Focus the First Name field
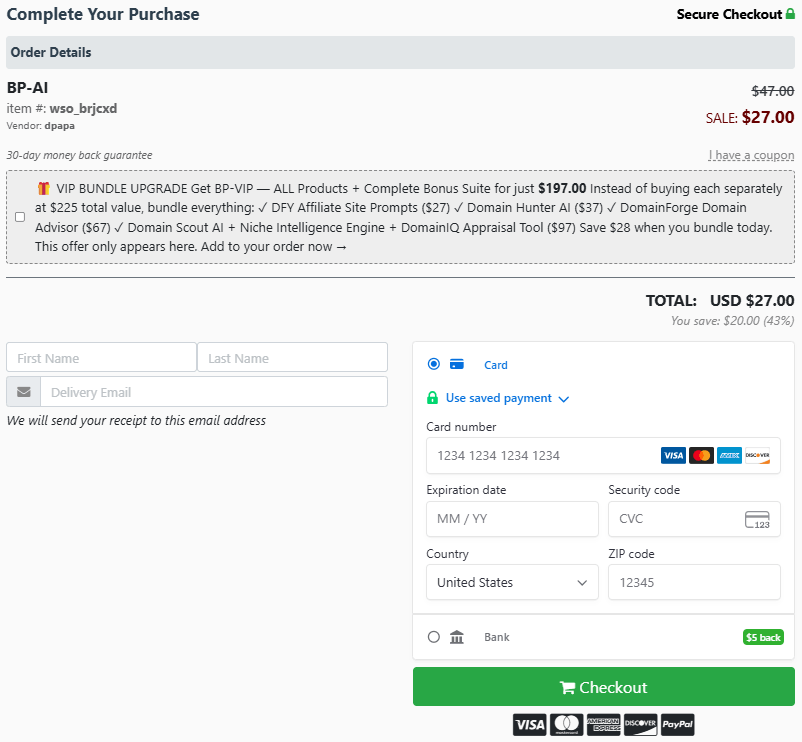Screen dimensions: 802x742 click(101, 357)
